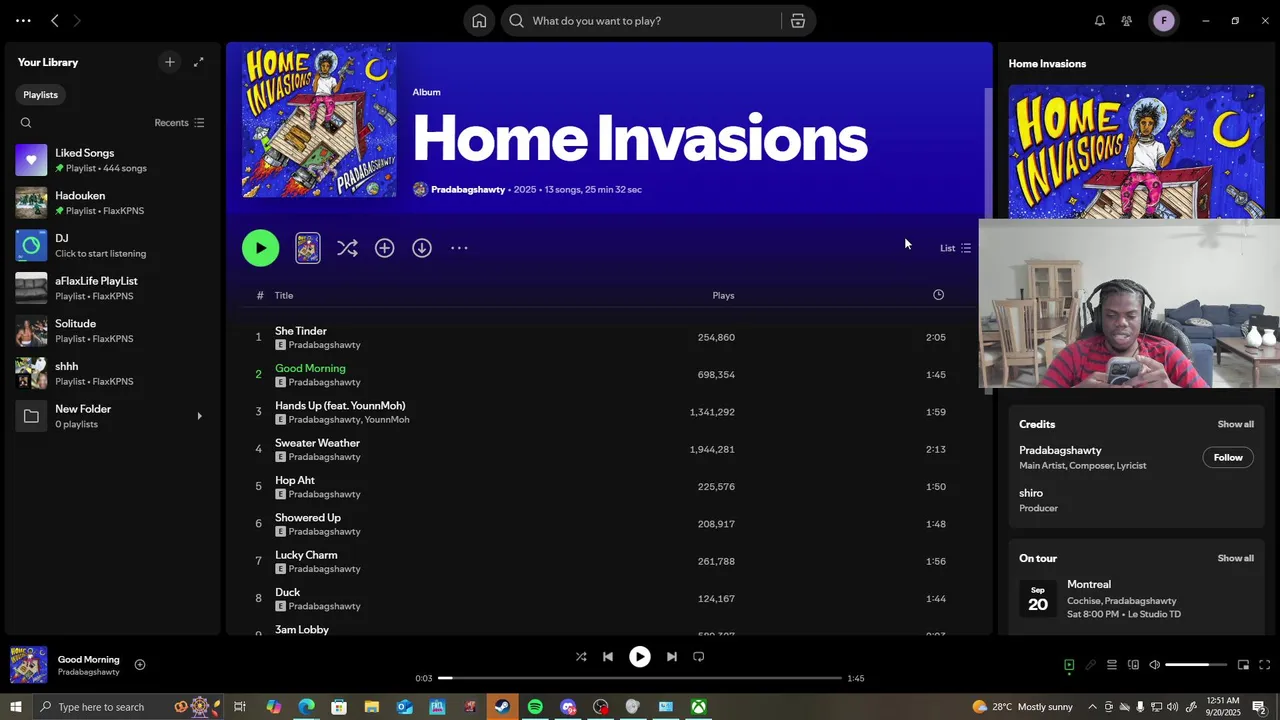Open Liked Songs playlist

112,160
